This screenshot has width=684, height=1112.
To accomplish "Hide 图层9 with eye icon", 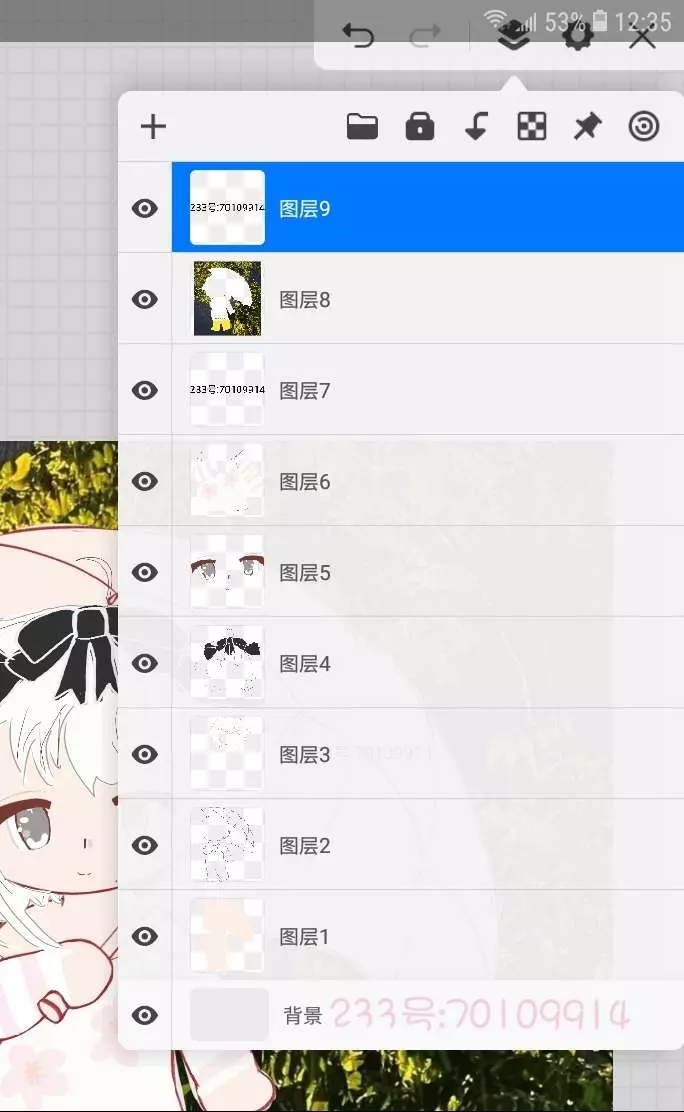I will click(x=145, y=208).
